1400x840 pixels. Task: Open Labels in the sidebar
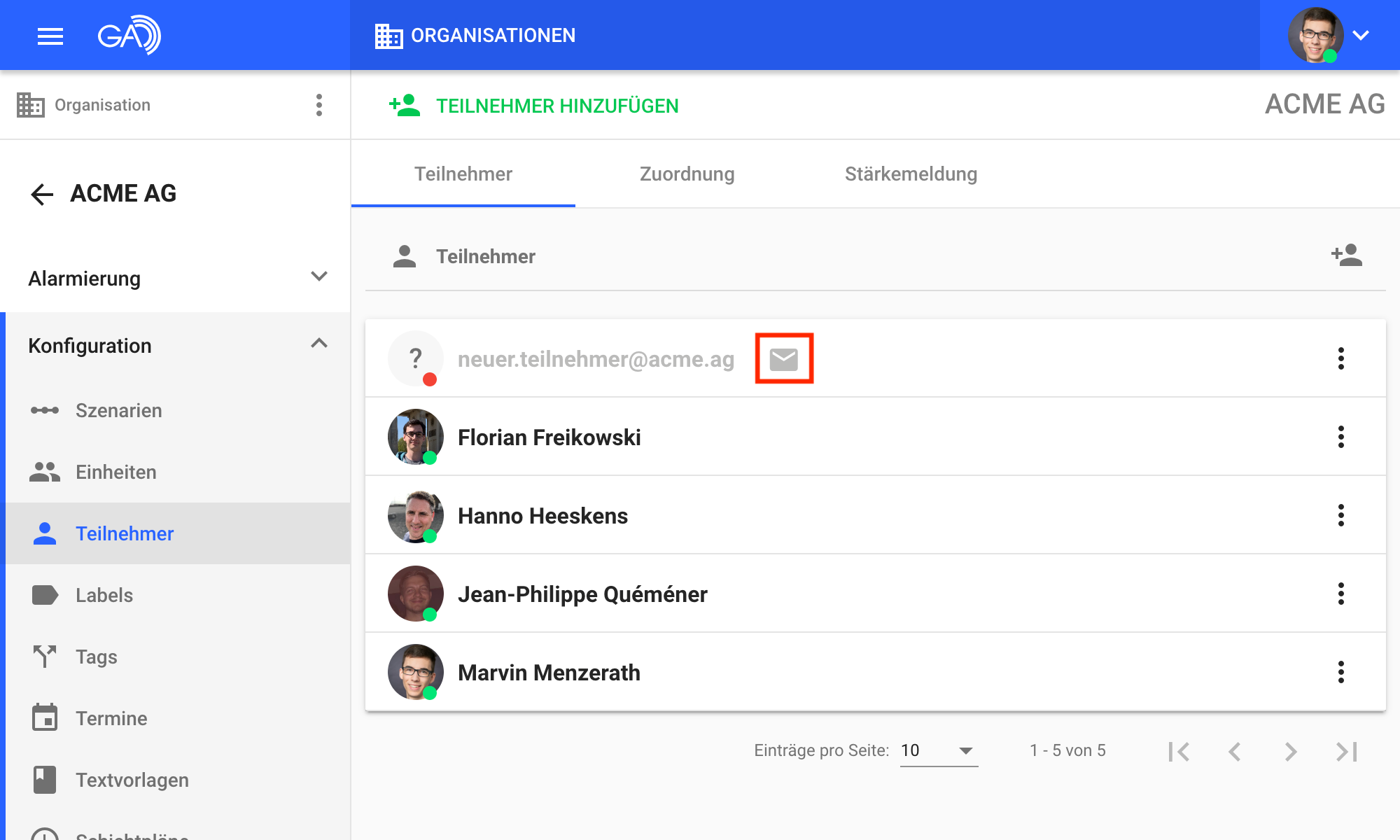[x=104, y=595]
